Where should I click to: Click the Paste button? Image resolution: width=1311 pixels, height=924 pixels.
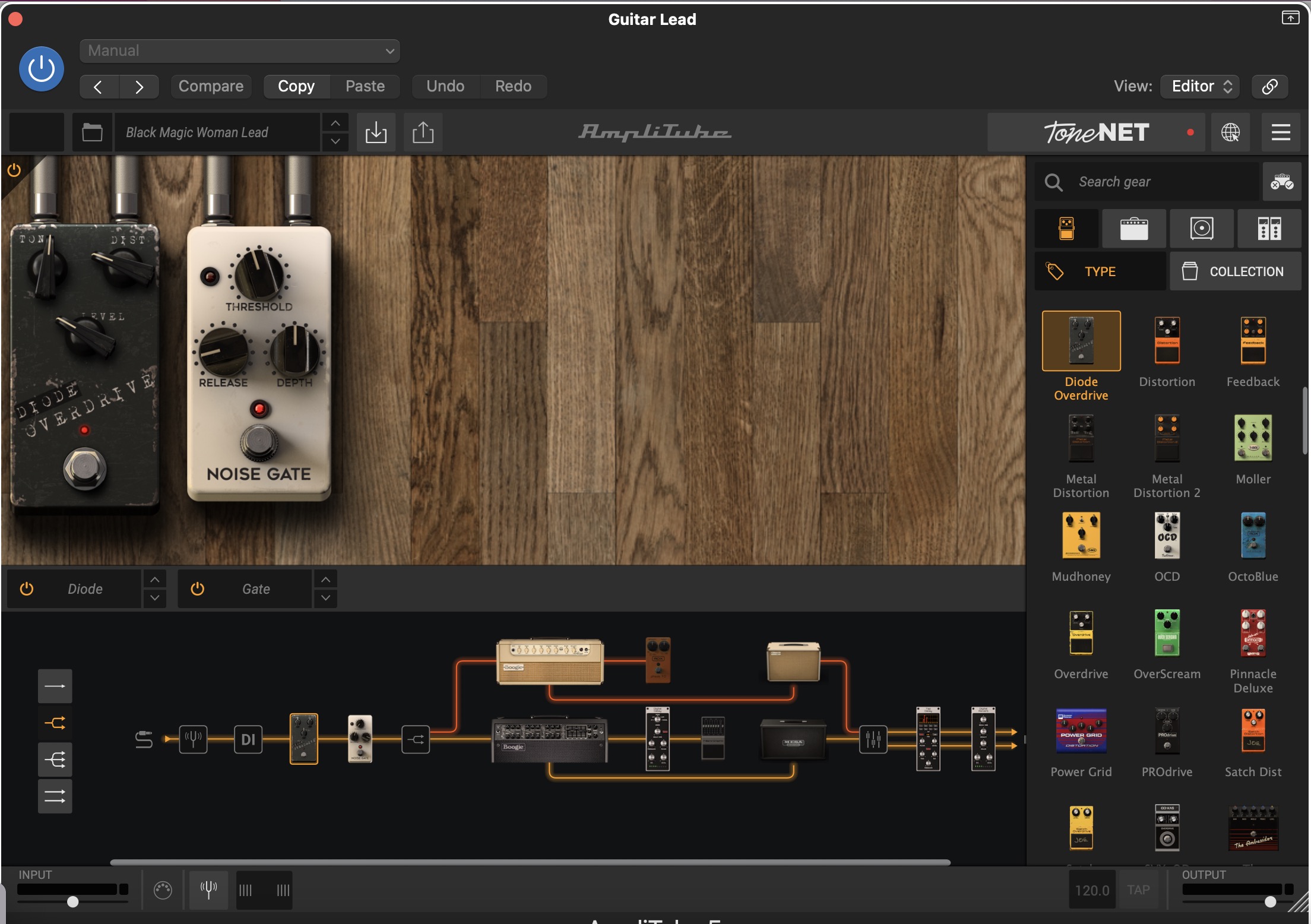click(365, 86)
